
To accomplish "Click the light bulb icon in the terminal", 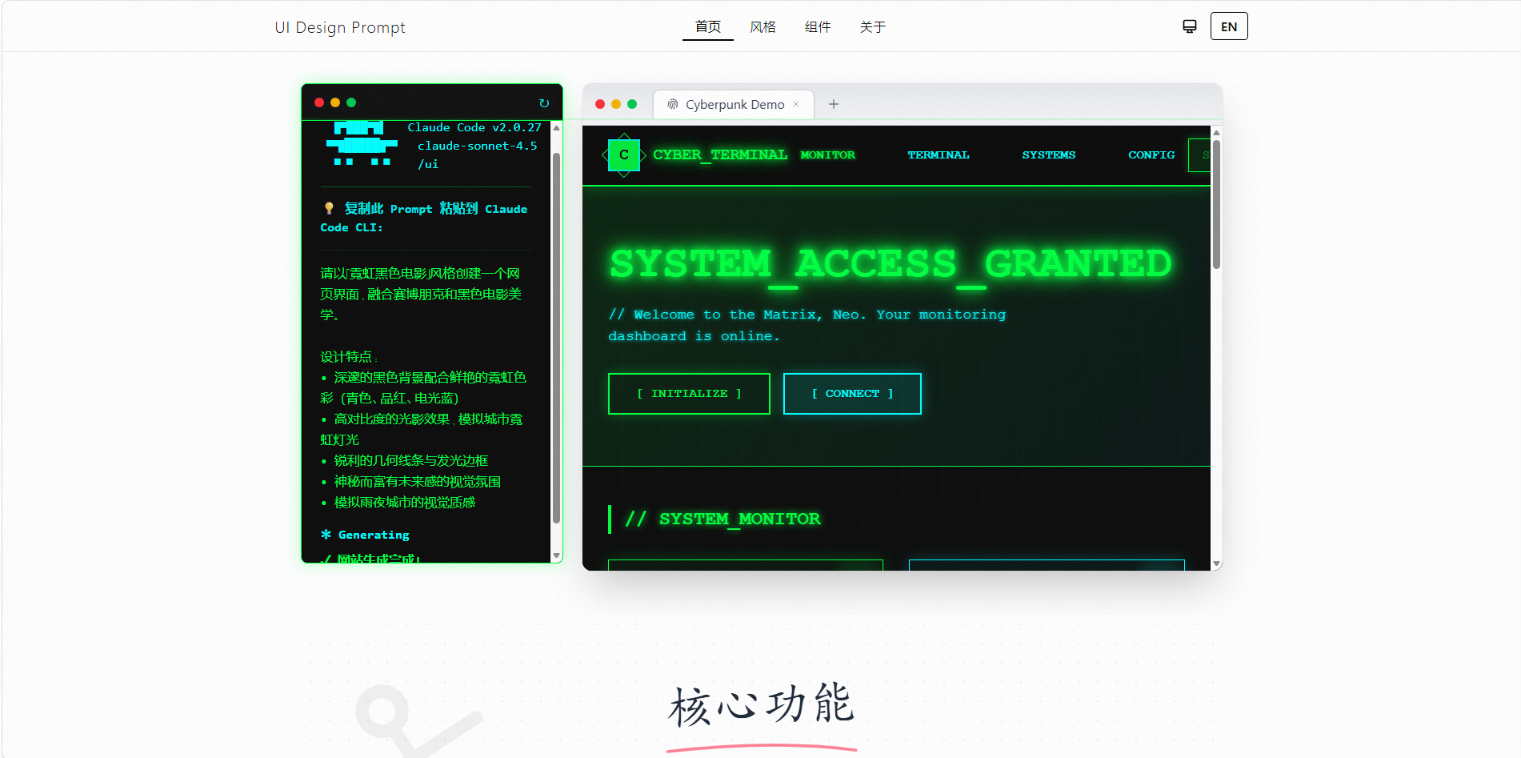I will (328, 209).
